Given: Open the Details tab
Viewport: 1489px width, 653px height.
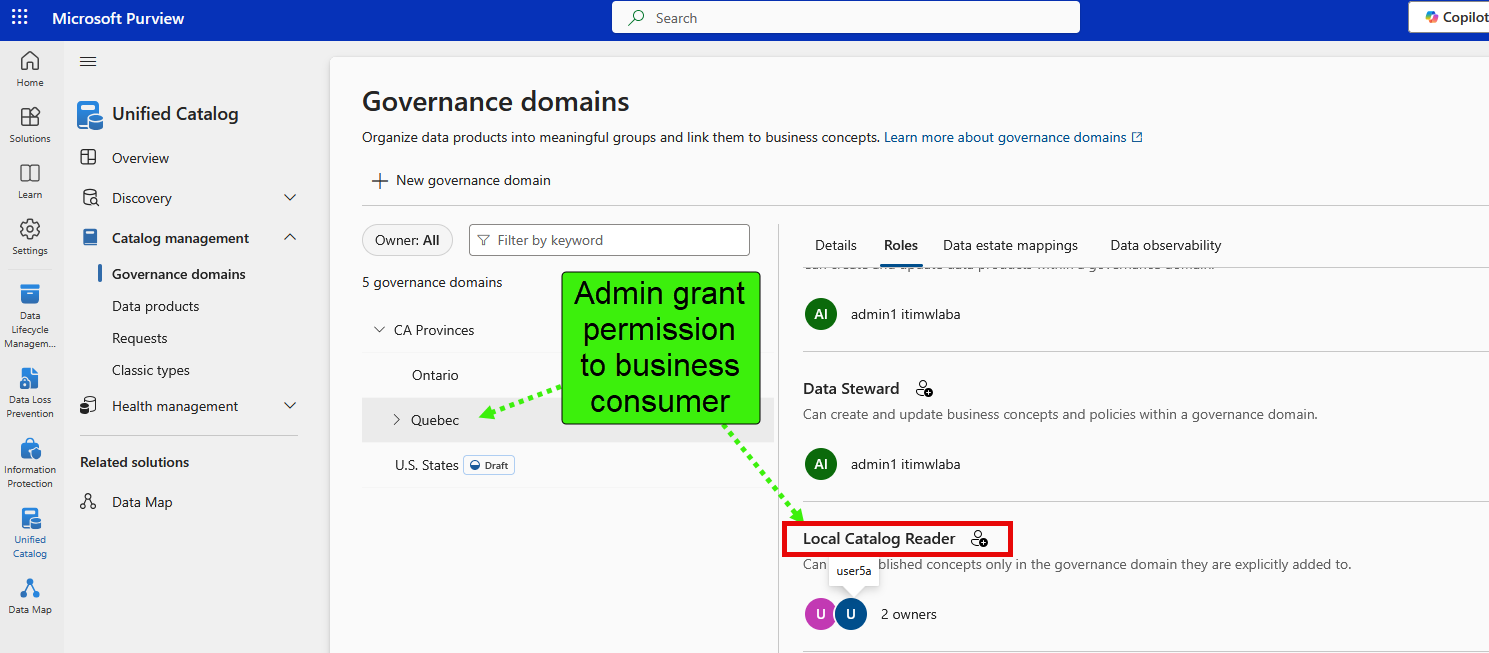Looking at the screenshot, I should [x=835, y=245].
